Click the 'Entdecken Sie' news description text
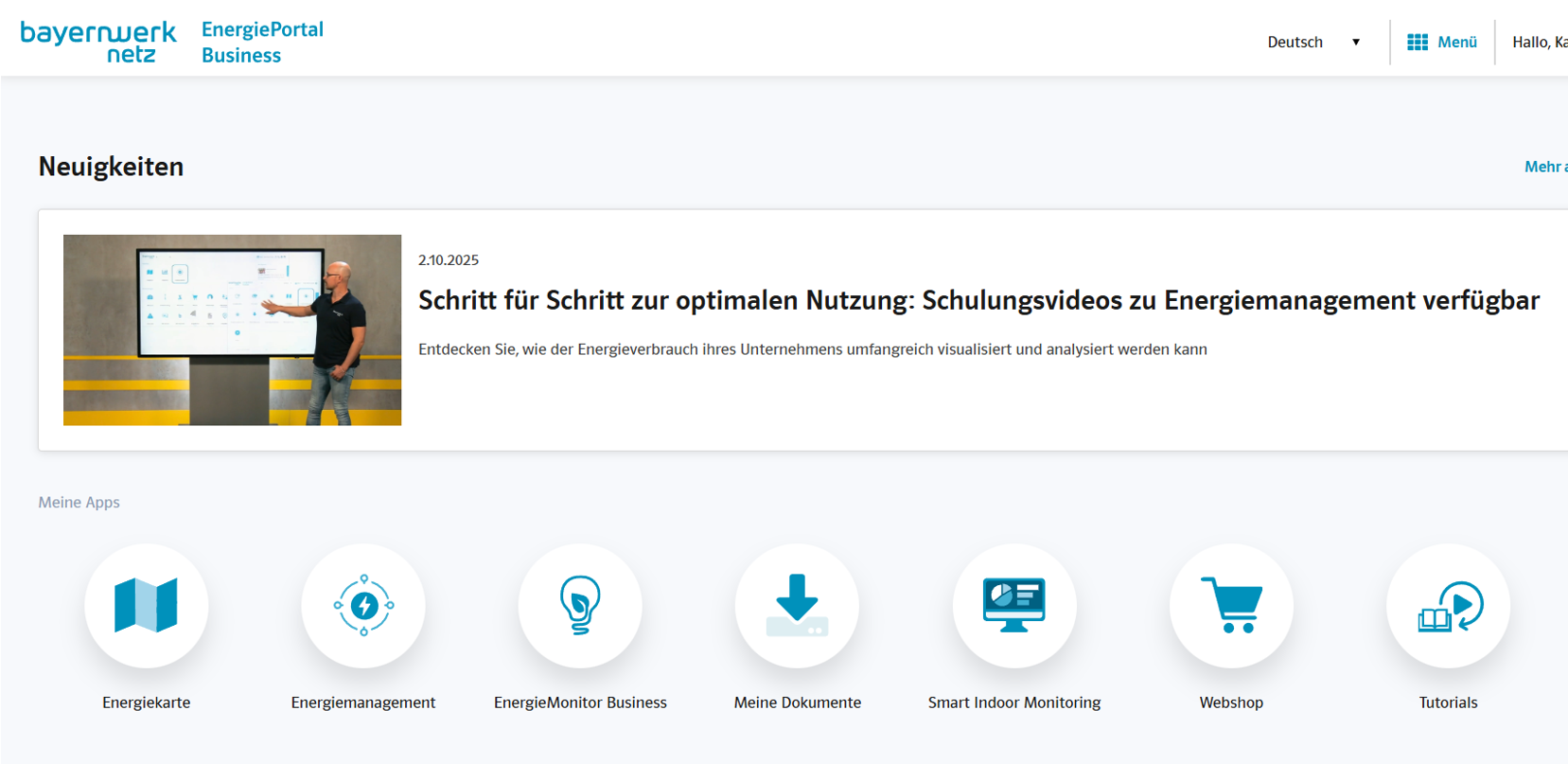This screenshot has width=1568, height=764. click(x=813, y=349)
